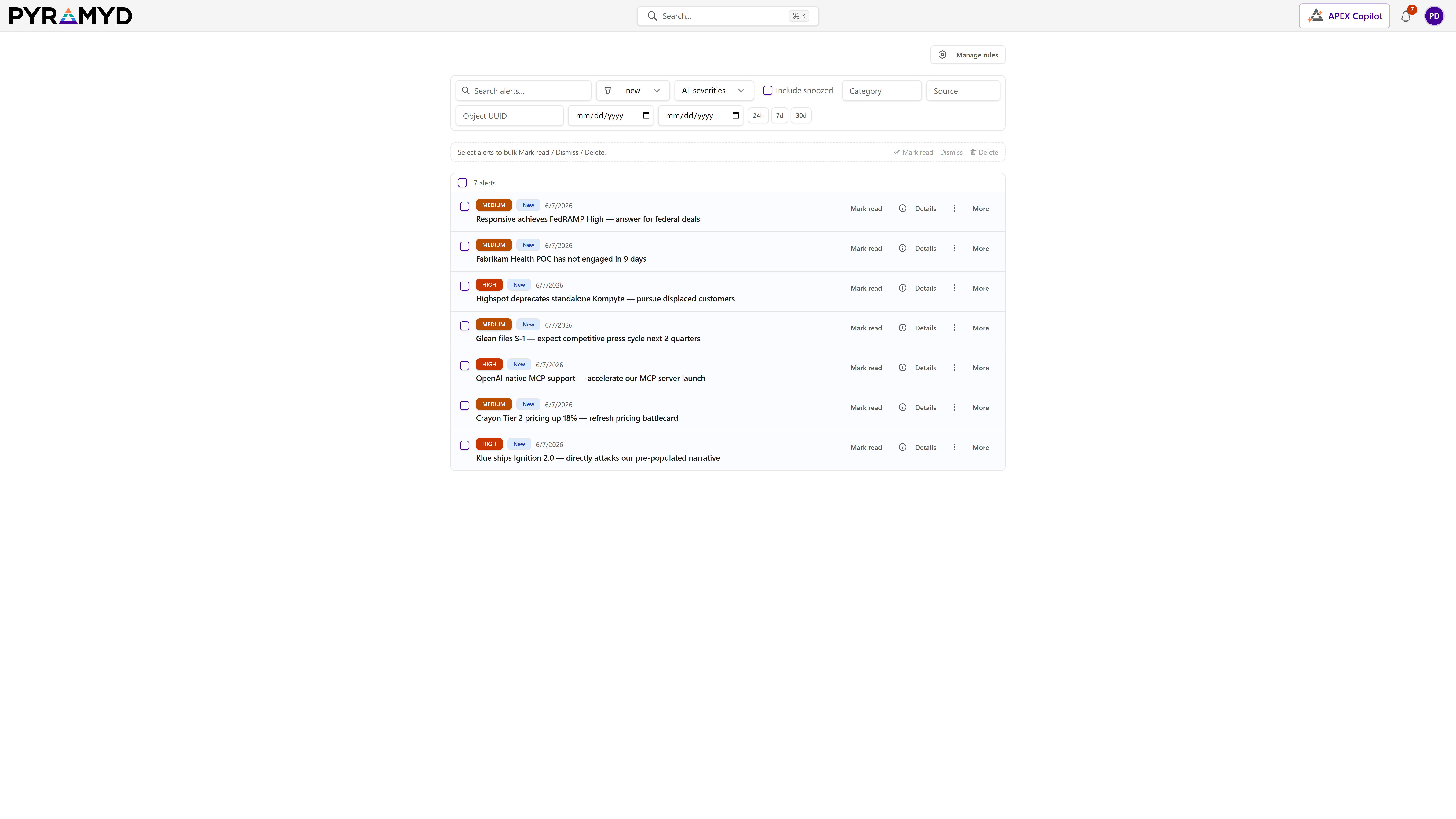The width and height of the screenshot is (1456, 819).
Task: Focus the Category filter field
Action: point(882,90)
